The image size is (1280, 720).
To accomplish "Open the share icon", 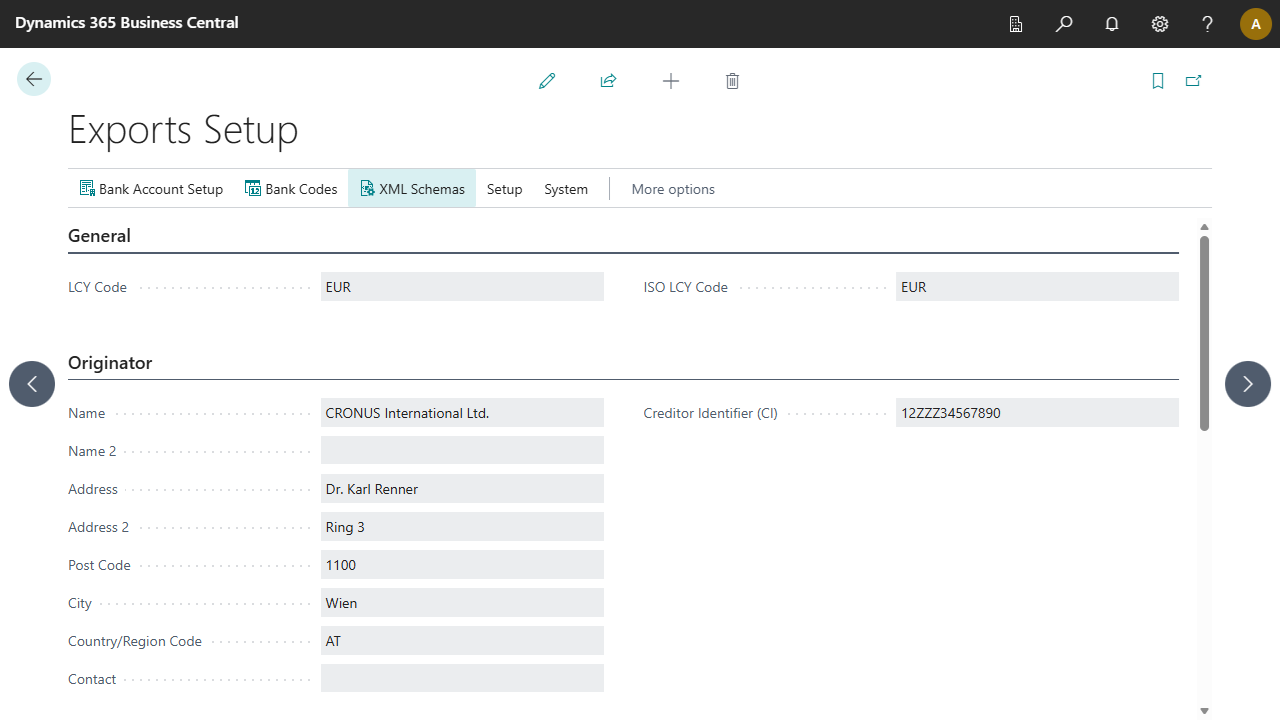I will 608,81.
